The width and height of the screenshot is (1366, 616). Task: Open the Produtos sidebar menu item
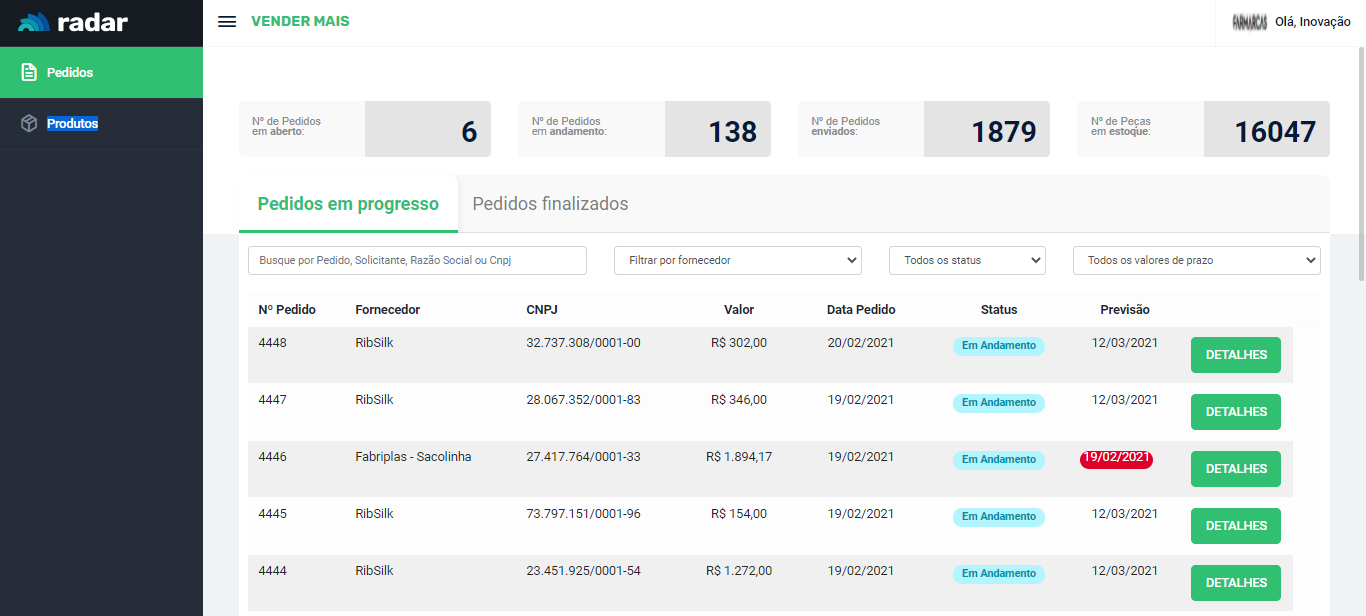(x=72, y=124)
